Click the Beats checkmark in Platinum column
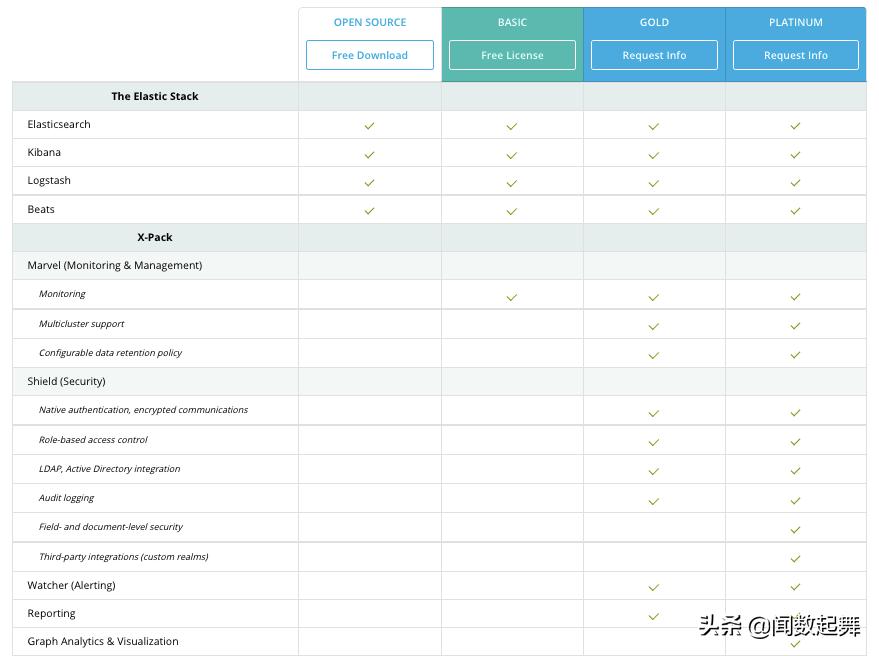879x656 pixels. 795,211
